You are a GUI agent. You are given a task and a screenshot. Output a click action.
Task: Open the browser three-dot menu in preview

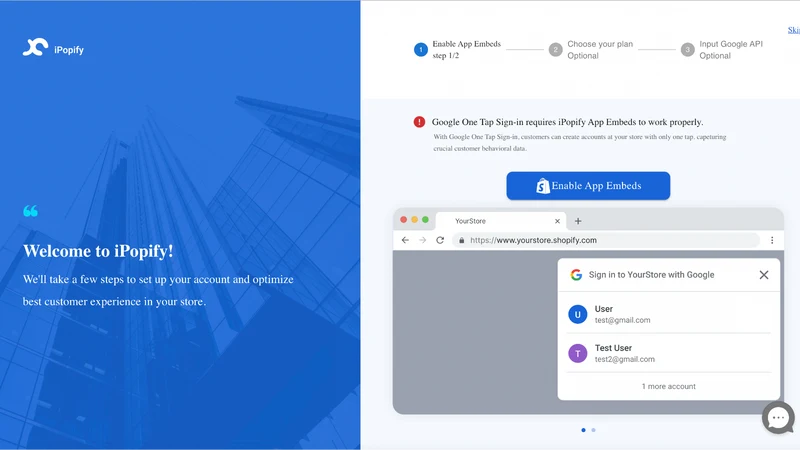(x=772, y=240)
